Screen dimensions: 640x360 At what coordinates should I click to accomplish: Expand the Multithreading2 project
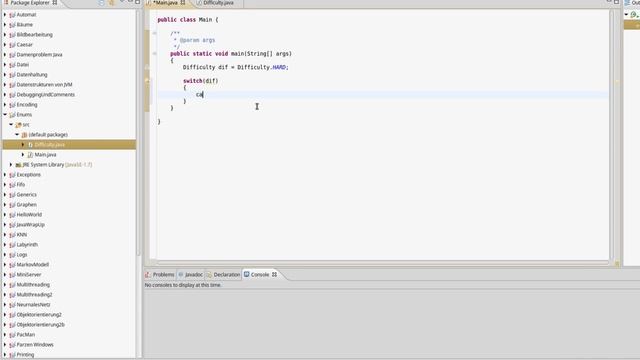pyautogui.click(x=5, y=295)
